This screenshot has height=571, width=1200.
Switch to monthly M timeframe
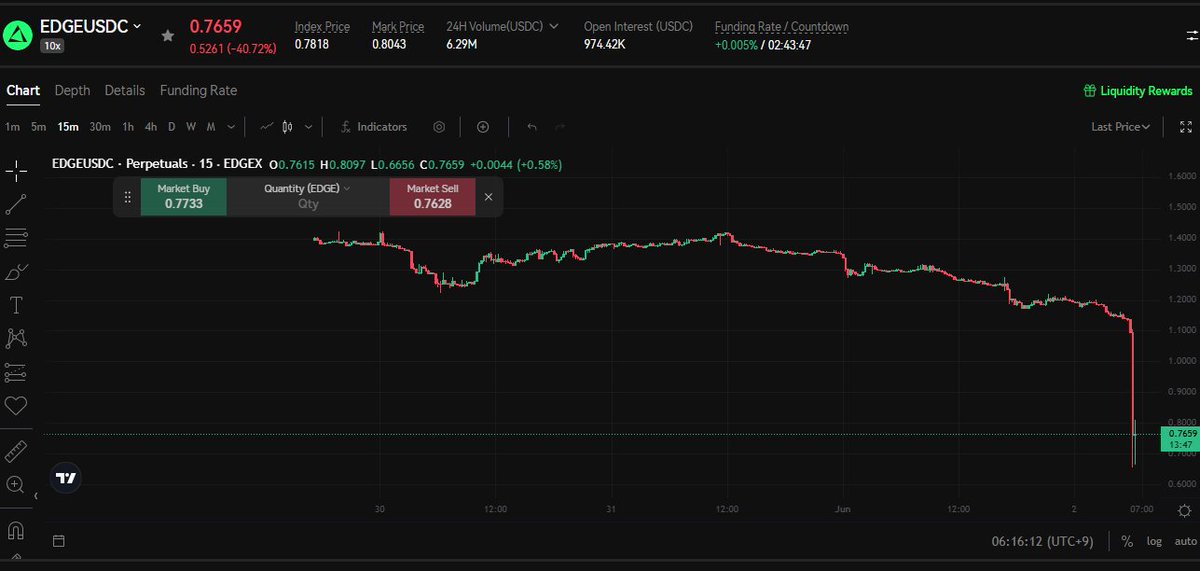coord(211,127)
